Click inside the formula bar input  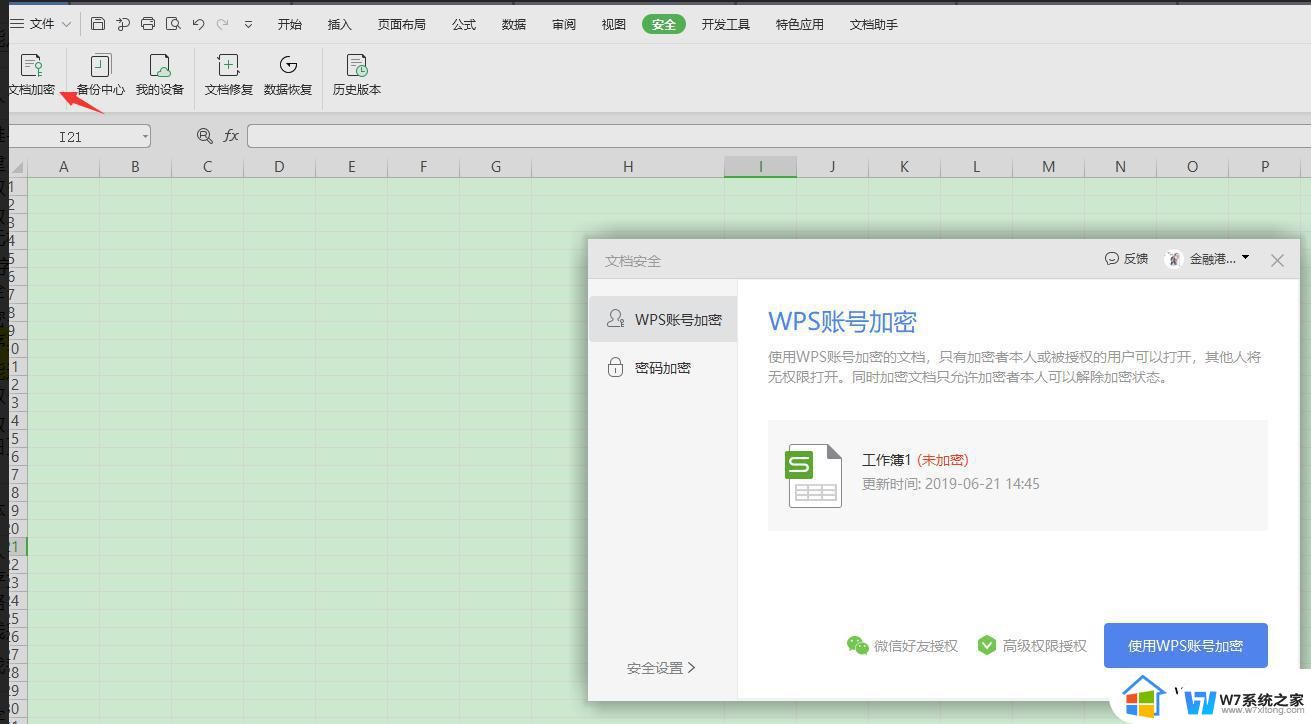pos(778,135)
